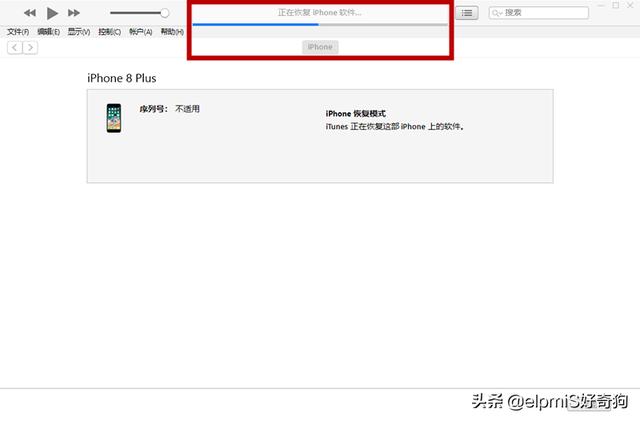Go forward with the right arrow button

(30, 48)
